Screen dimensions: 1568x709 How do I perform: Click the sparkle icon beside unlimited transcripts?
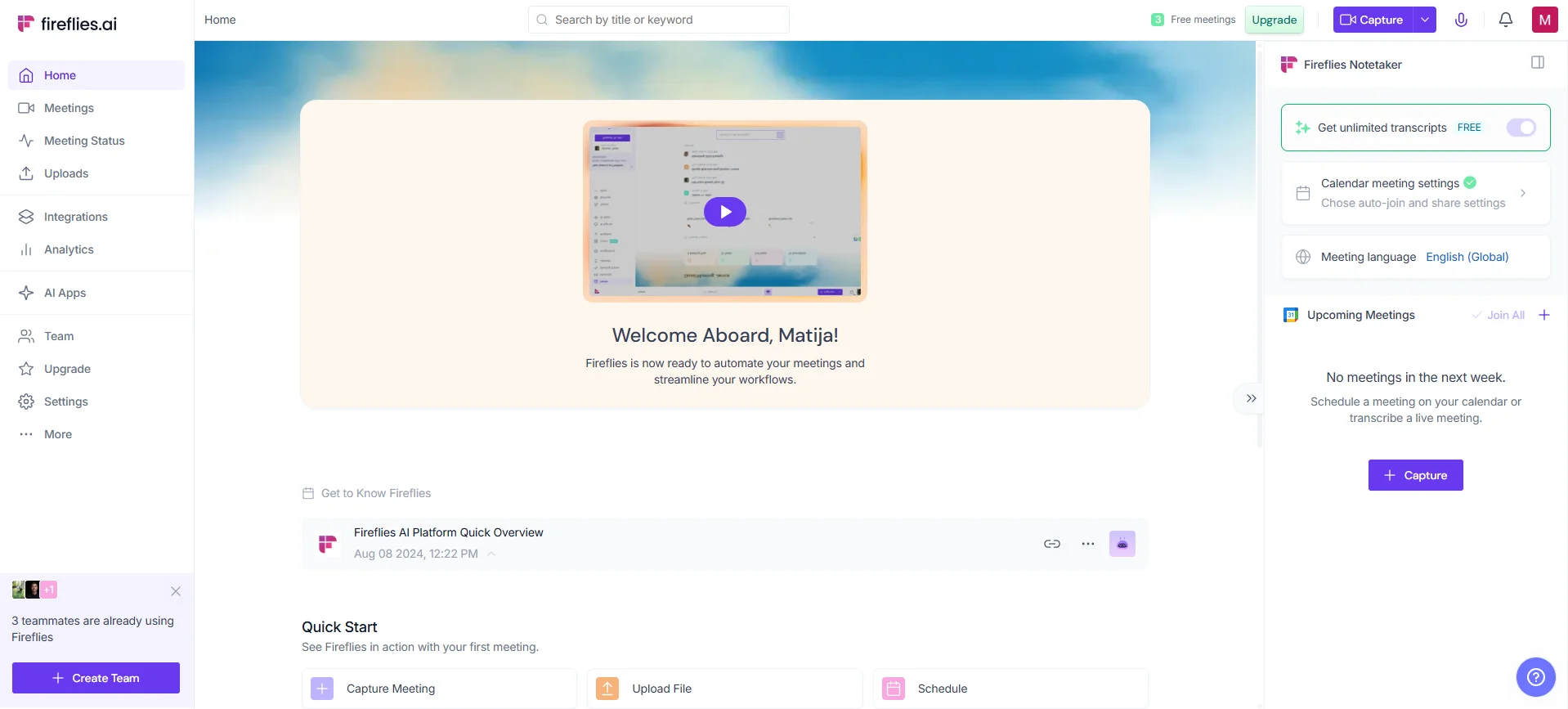click(1302, 128)
